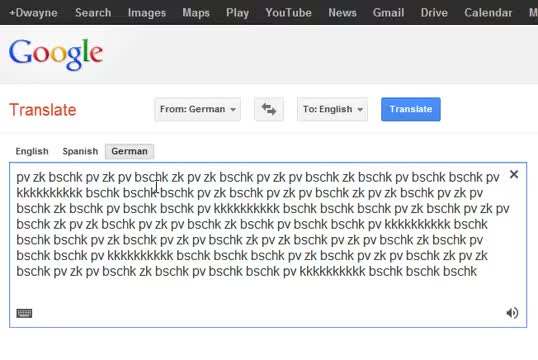Open Gmail in the top bar
This screenshot has width=538, height=360.
click(388, 13)
